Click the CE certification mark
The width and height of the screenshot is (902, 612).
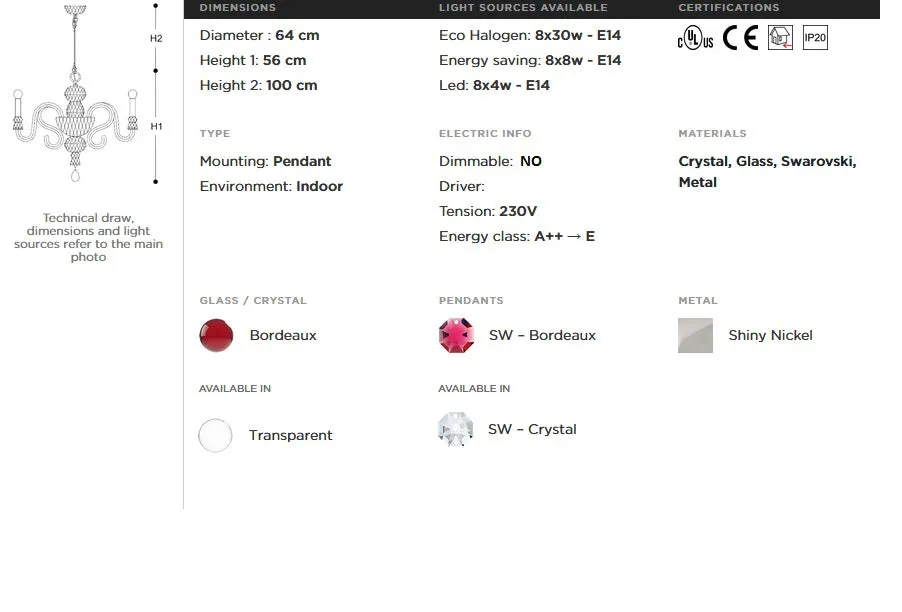click(740, 38)
